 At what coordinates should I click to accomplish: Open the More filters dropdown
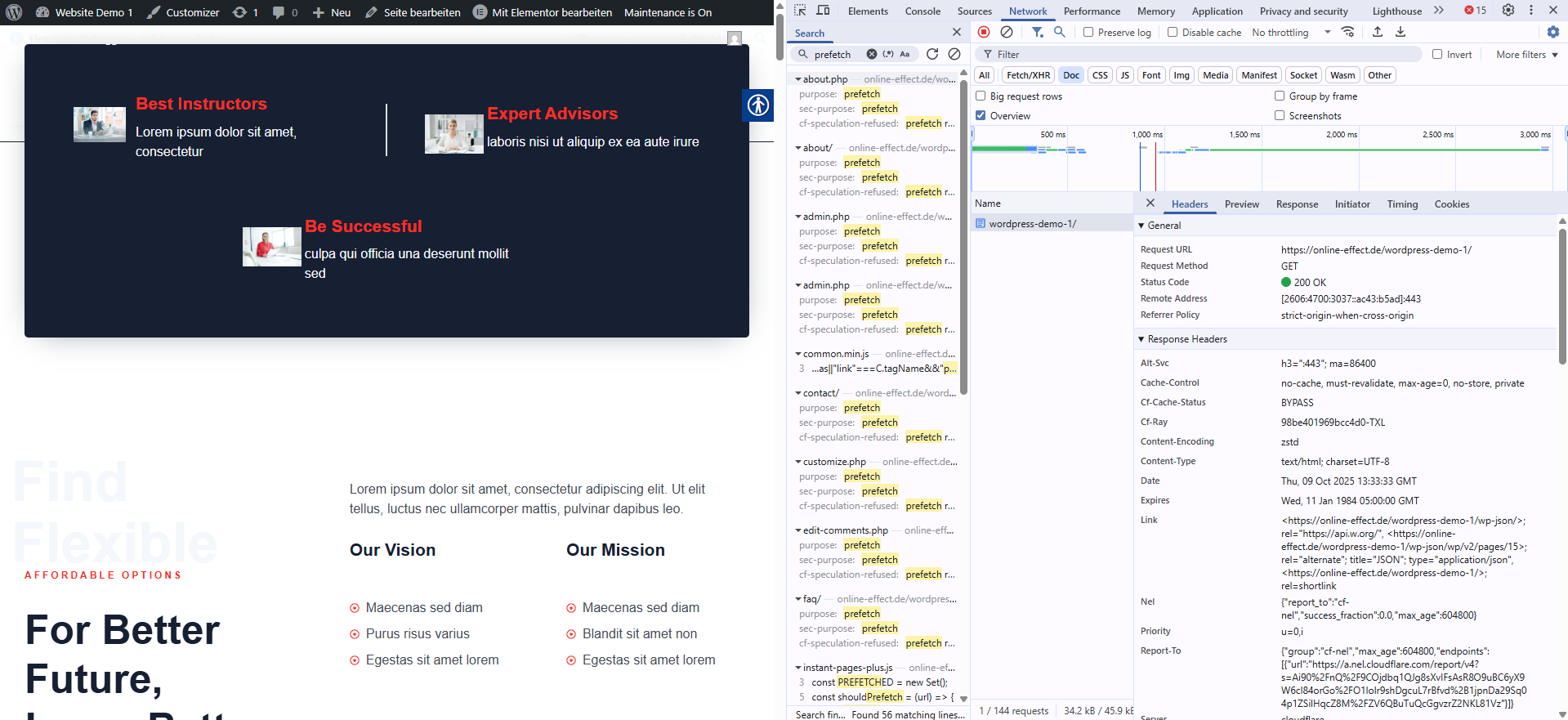click(x=1526, y=55)
